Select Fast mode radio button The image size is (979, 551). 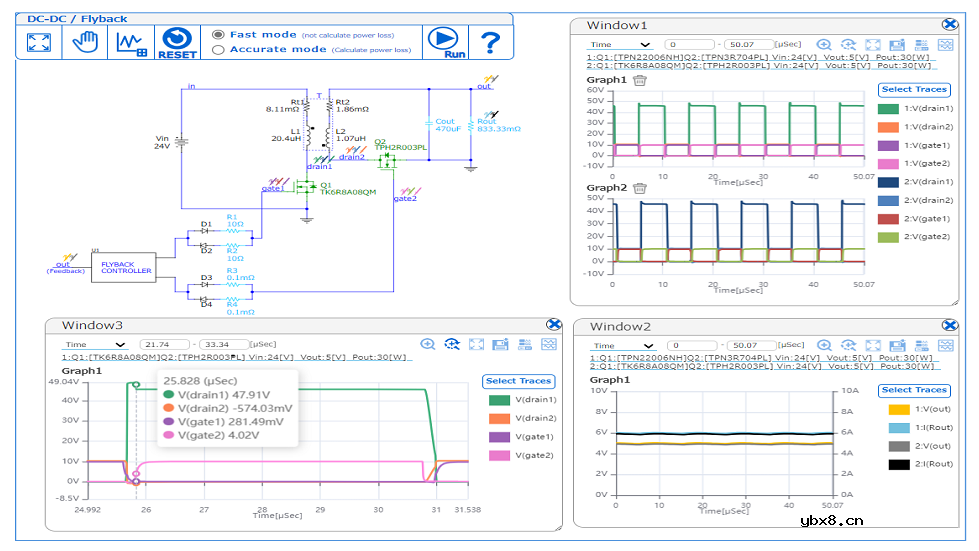point(219,34)
